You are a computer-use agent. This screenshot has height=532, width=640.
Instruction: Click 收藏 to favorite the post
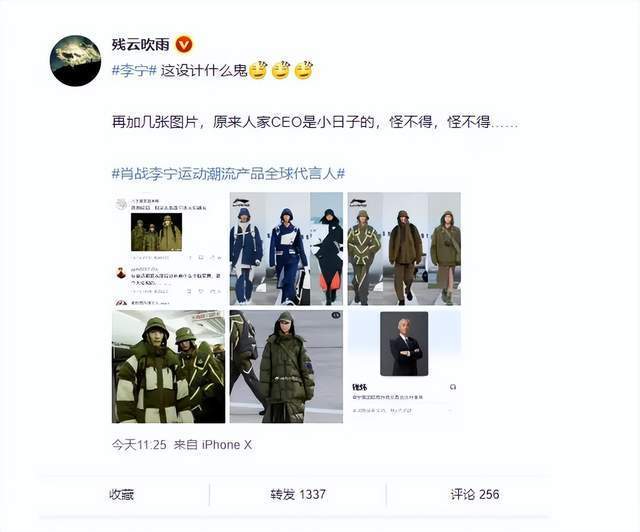point(122,494)
